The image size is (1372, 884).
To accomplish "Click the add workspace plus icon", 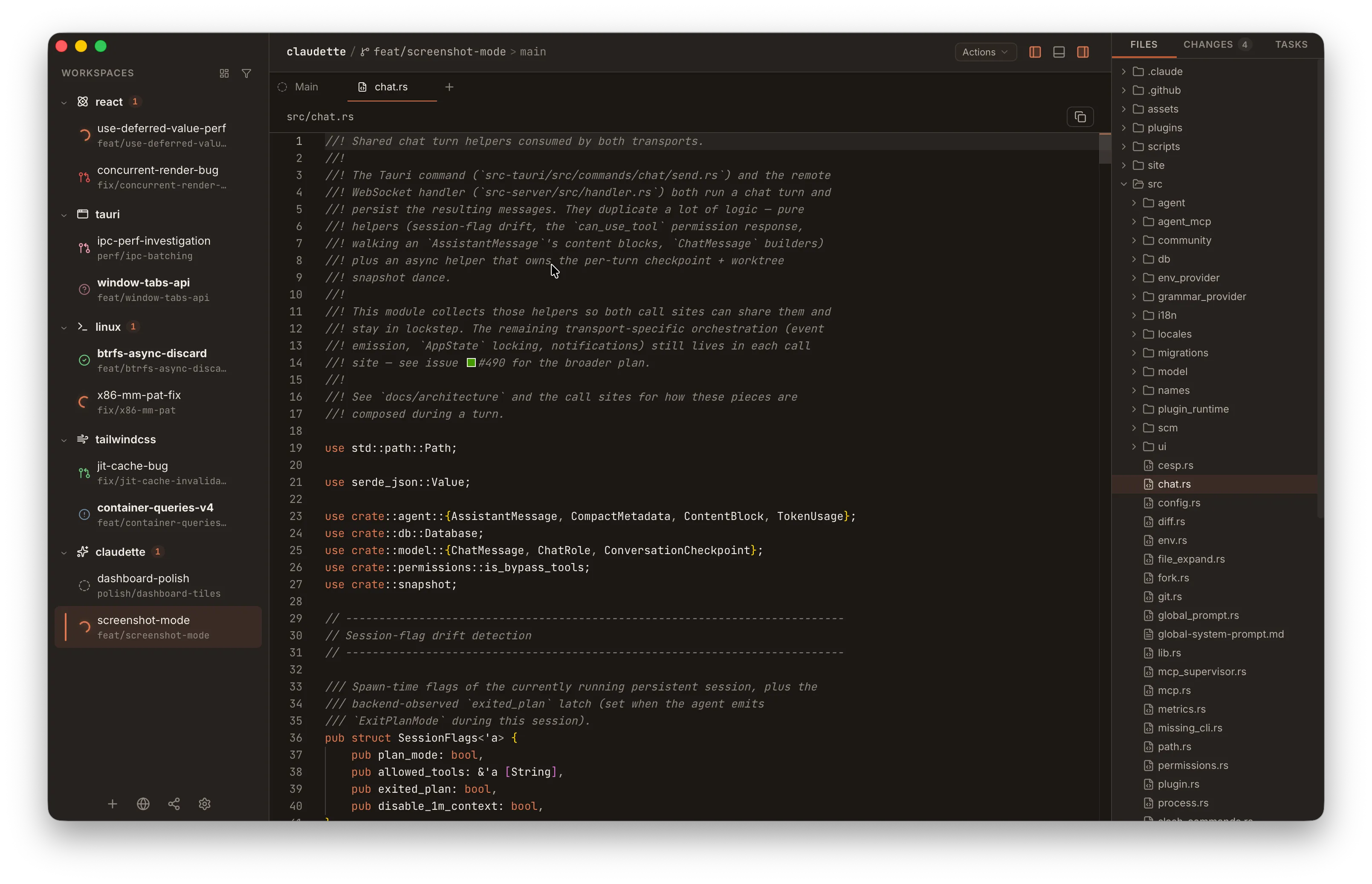I will point(113,803).
